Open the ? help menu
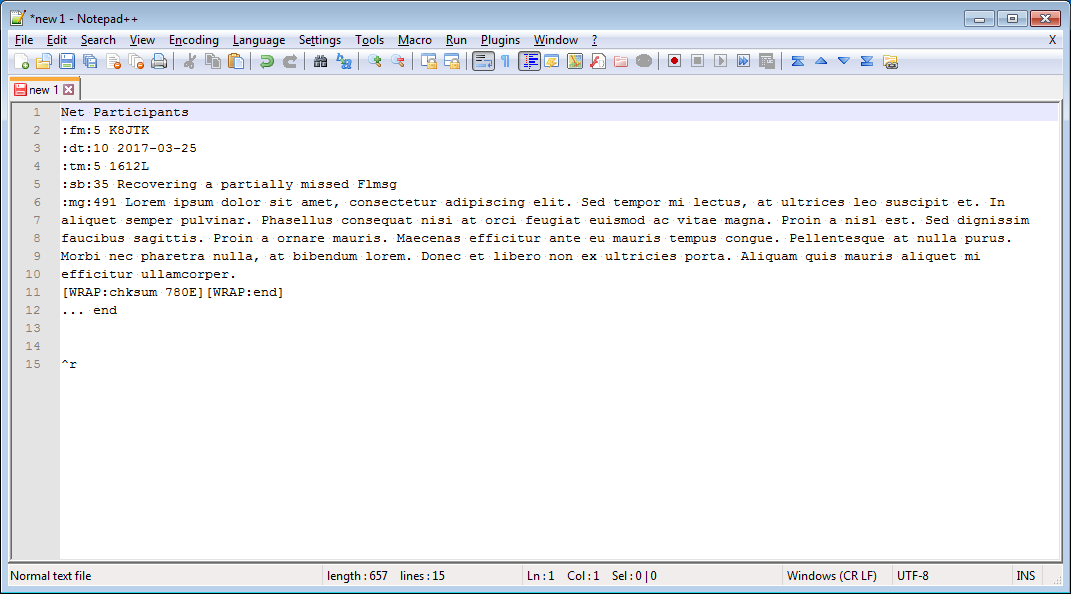The height and width of the screenshot is (594, 1071). point(594,40)
